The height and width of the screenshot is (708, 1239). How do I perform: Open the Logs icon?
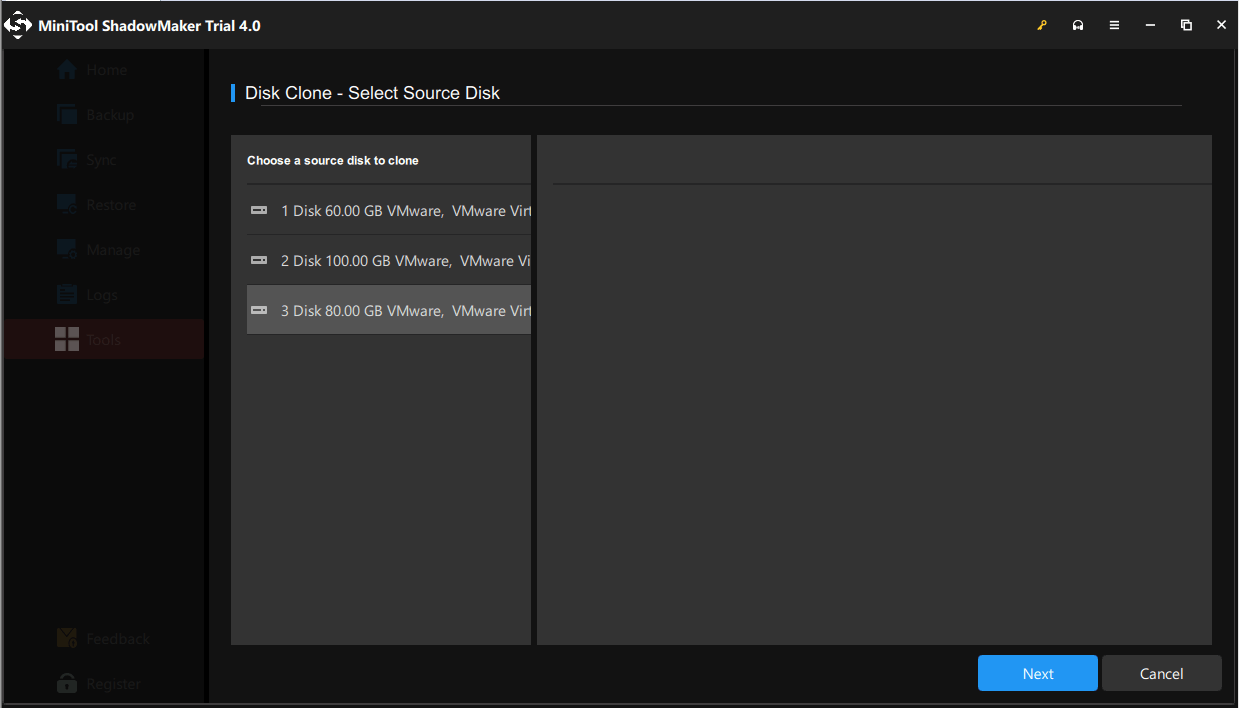coord(68,294)
